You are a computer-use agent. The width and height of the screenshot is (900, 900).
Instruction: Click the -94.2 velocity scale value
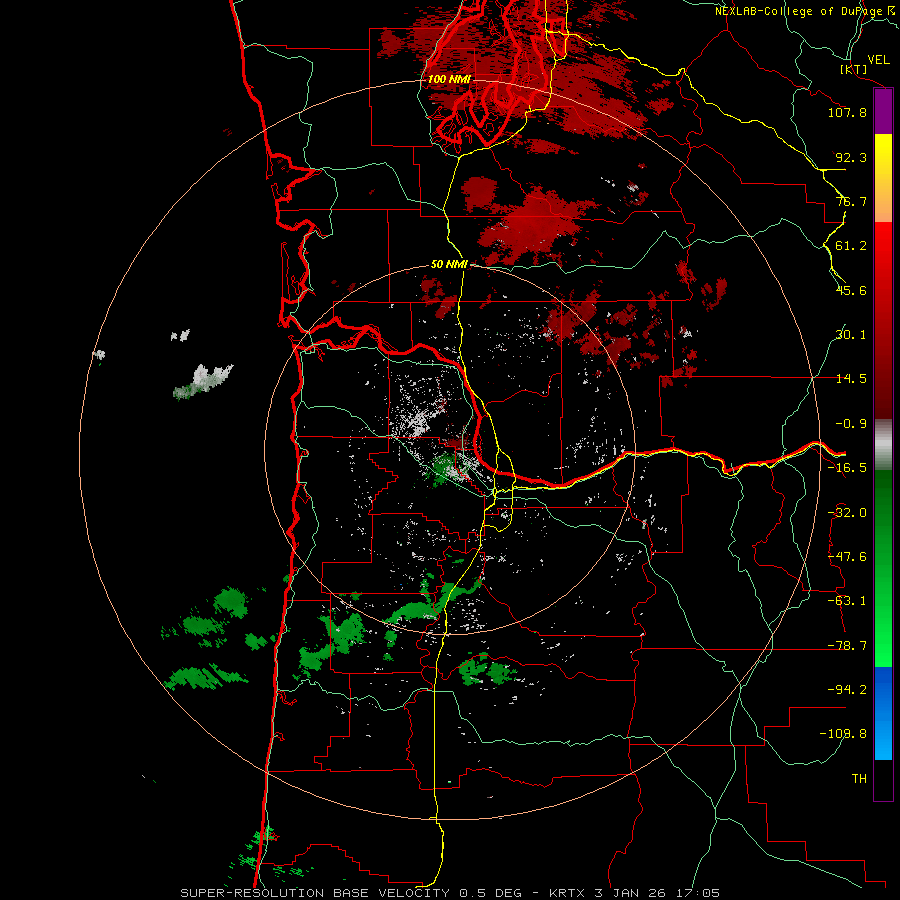tap(847, 689)
